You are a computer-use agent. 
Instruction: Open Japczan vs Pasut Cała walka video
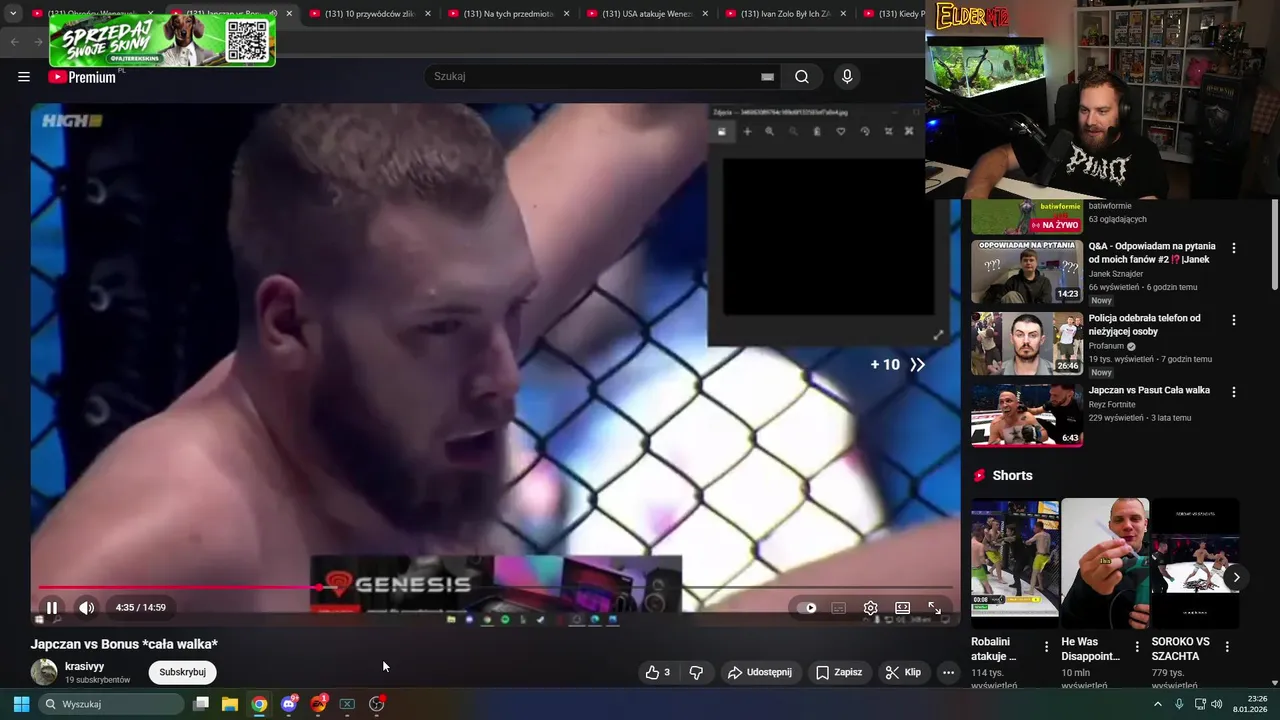(x=1150, y=390)
